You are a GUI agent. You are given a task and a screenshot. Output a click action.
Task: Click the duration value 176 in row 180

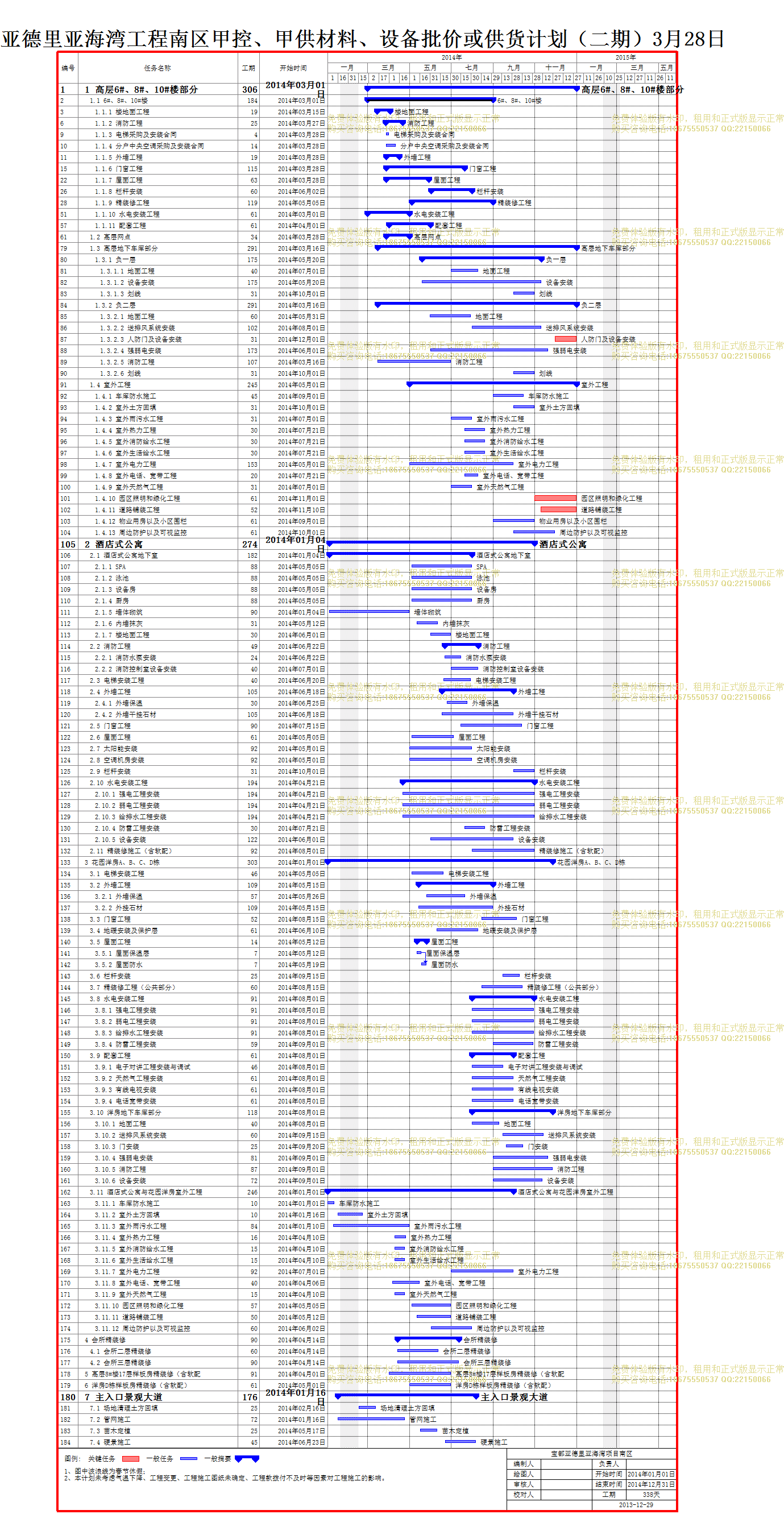(x=250, y=1397)
